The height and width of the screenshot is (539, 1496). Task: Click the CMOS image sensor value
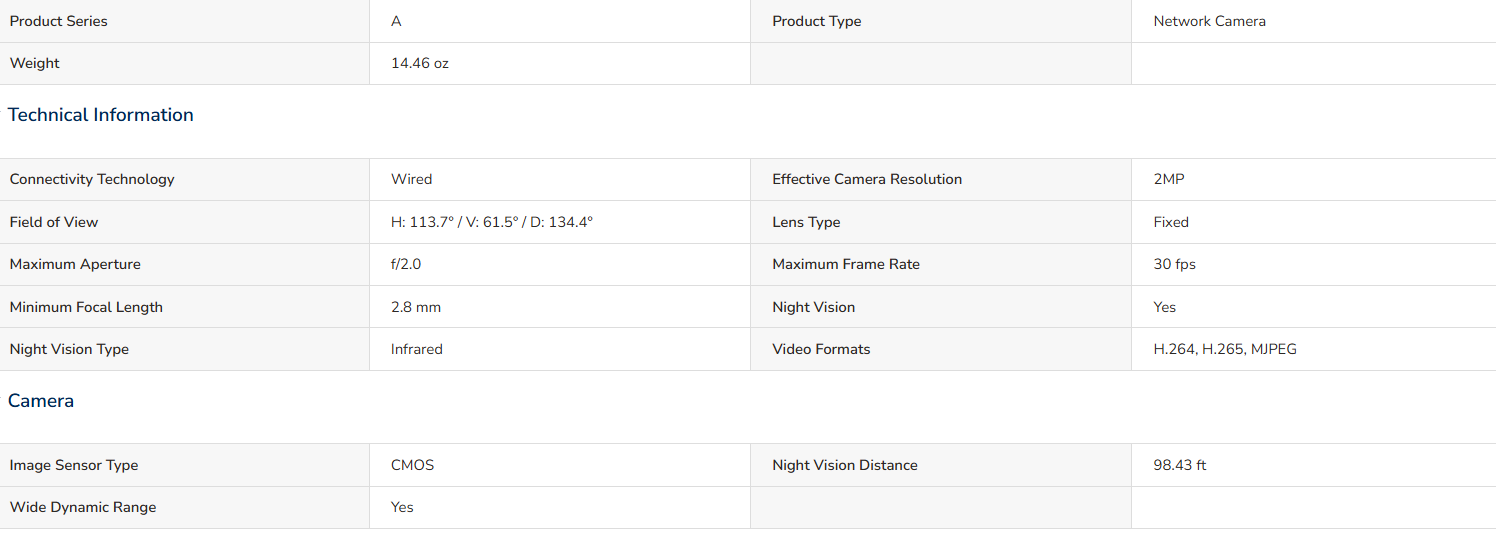click(413, 465)
